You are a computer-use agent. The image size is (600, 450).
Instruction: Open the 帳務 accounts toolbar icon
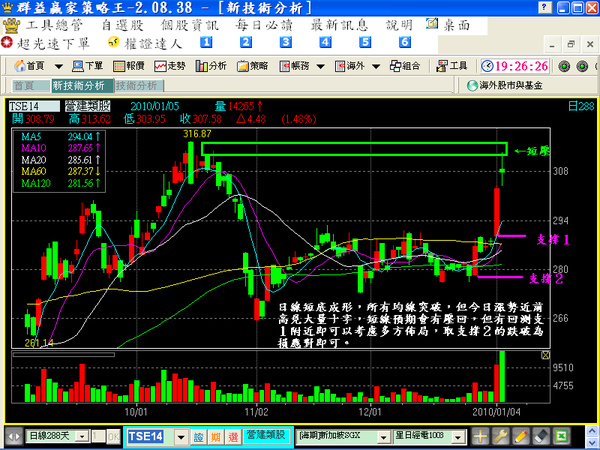(x=294, y=66)
